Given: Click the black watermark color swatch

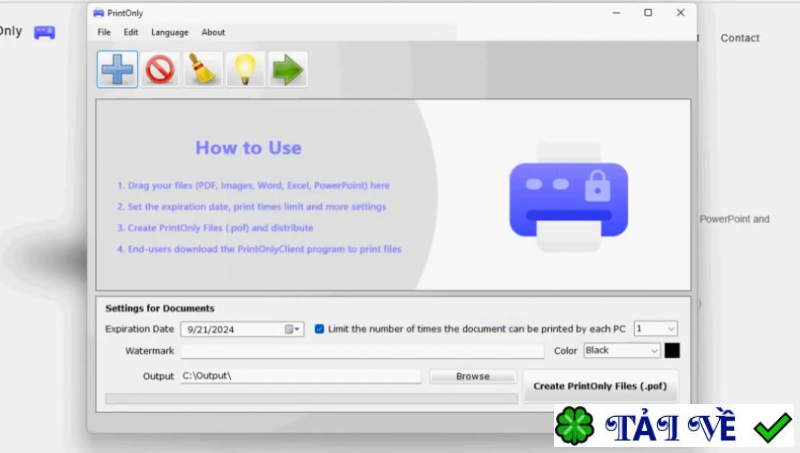Looking at the screenshot, I should [672, 350].
